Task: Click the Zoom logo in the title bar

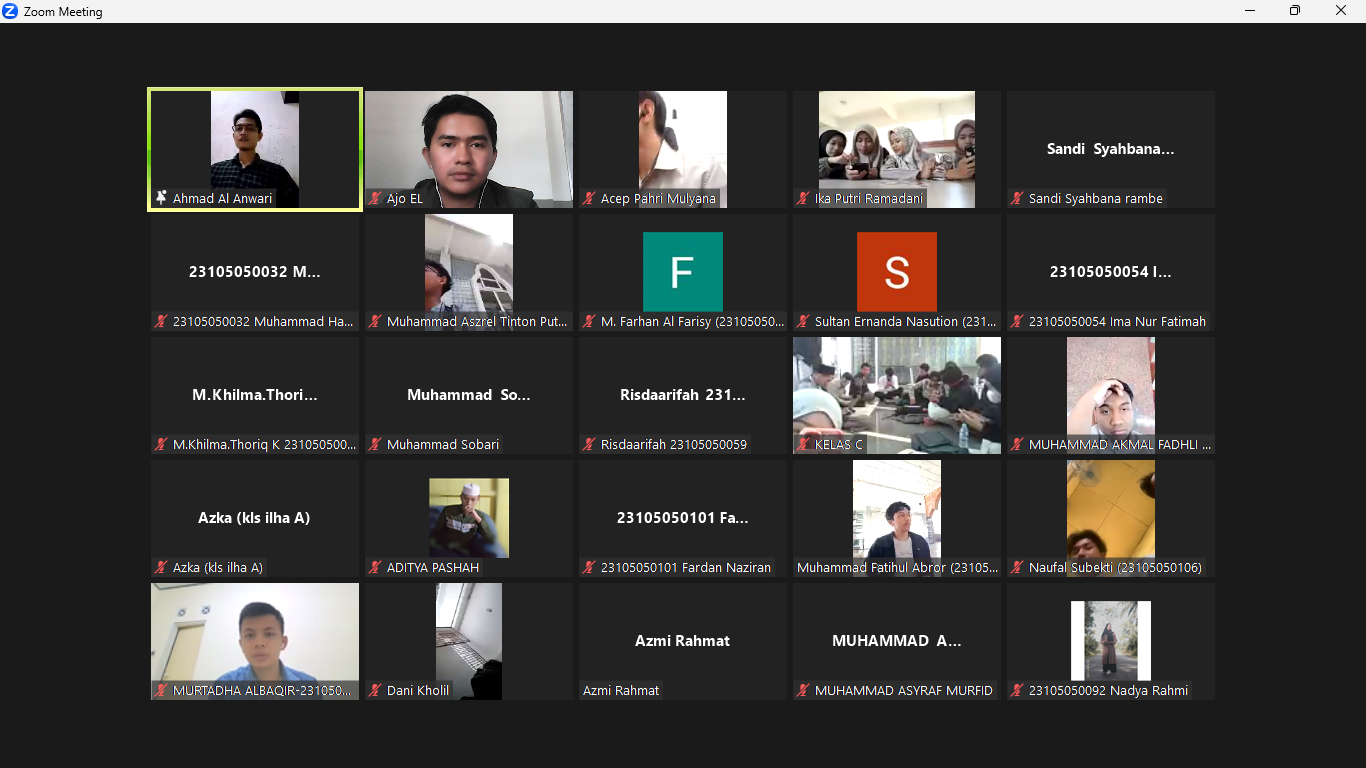Action: pyautogui.click(x=11, y=11)
